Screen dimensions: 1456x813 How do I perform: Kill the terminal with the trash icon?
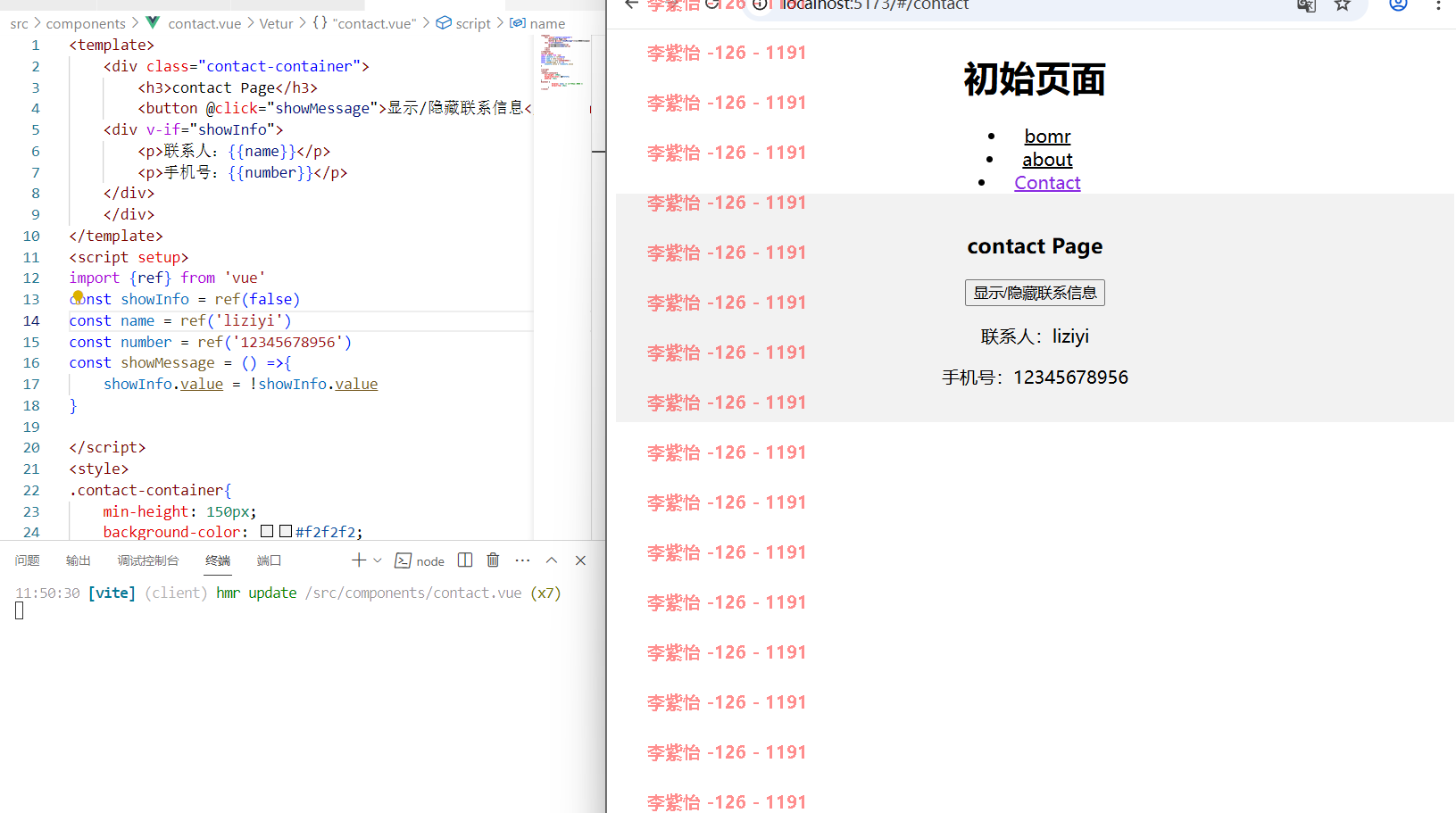coord(493,560)
